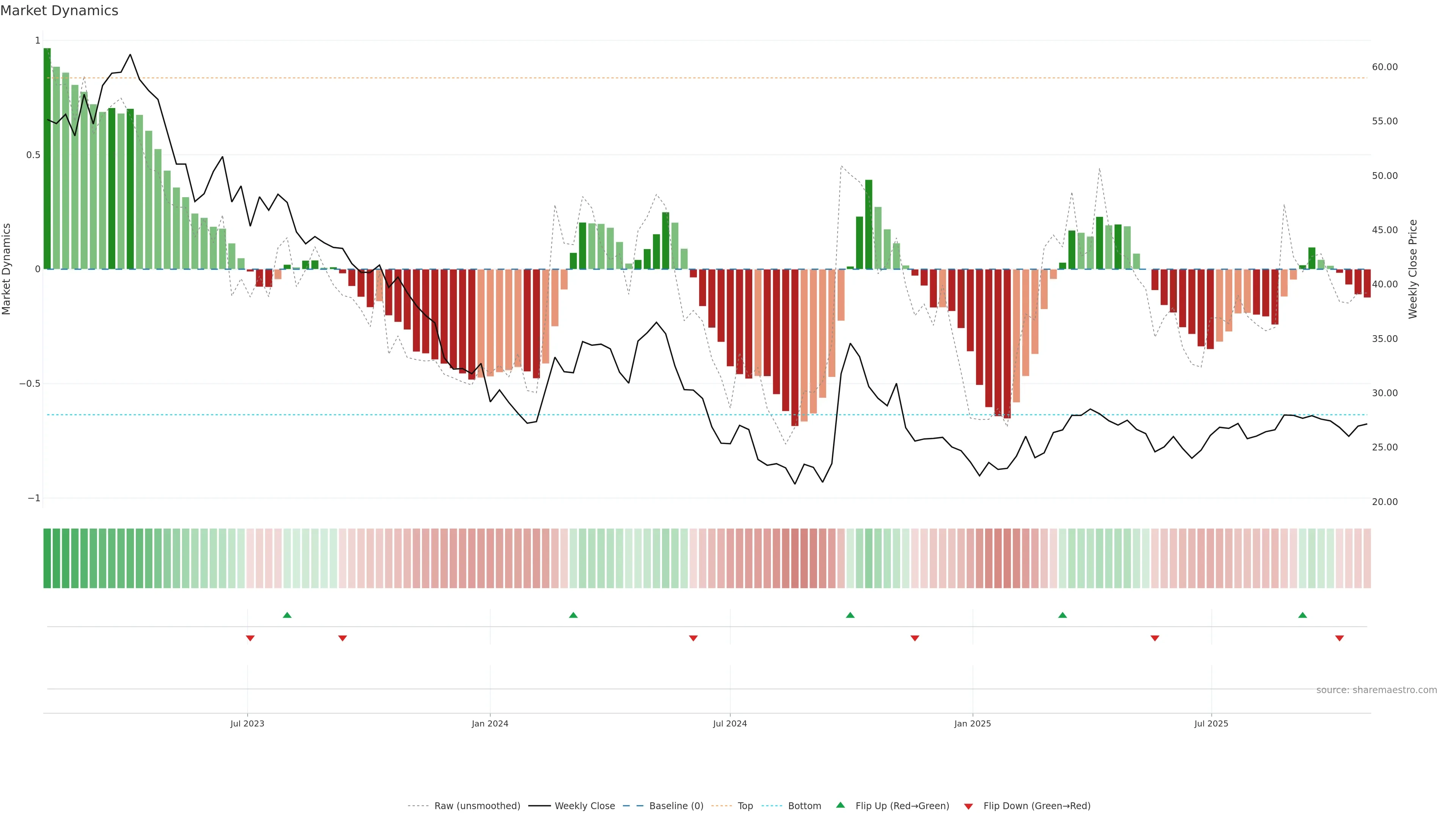Hide the Bottom threshold legend item

[804, 806]
